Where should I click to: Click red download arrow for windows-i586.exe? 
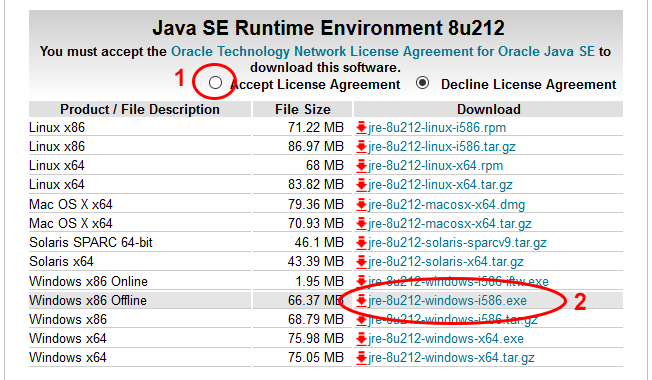(361, 301)
